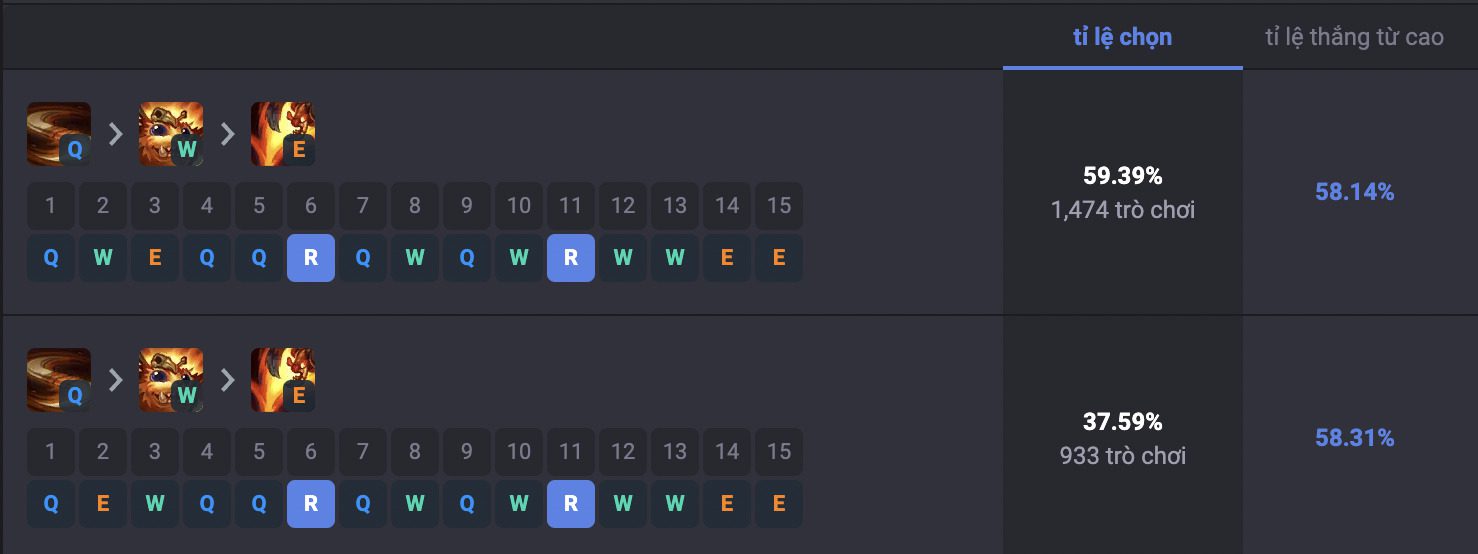The width and height of the screenshot is (1478, 554).
Task: Select the 37.59% pick rate cell
Action: pyautogui.click(x=1123, y=438)
